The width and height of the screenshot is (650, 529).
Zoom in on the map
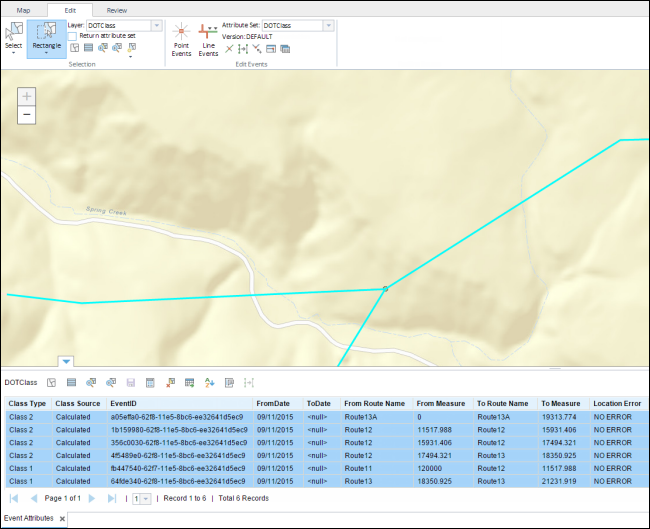click(x=27, y=97)
